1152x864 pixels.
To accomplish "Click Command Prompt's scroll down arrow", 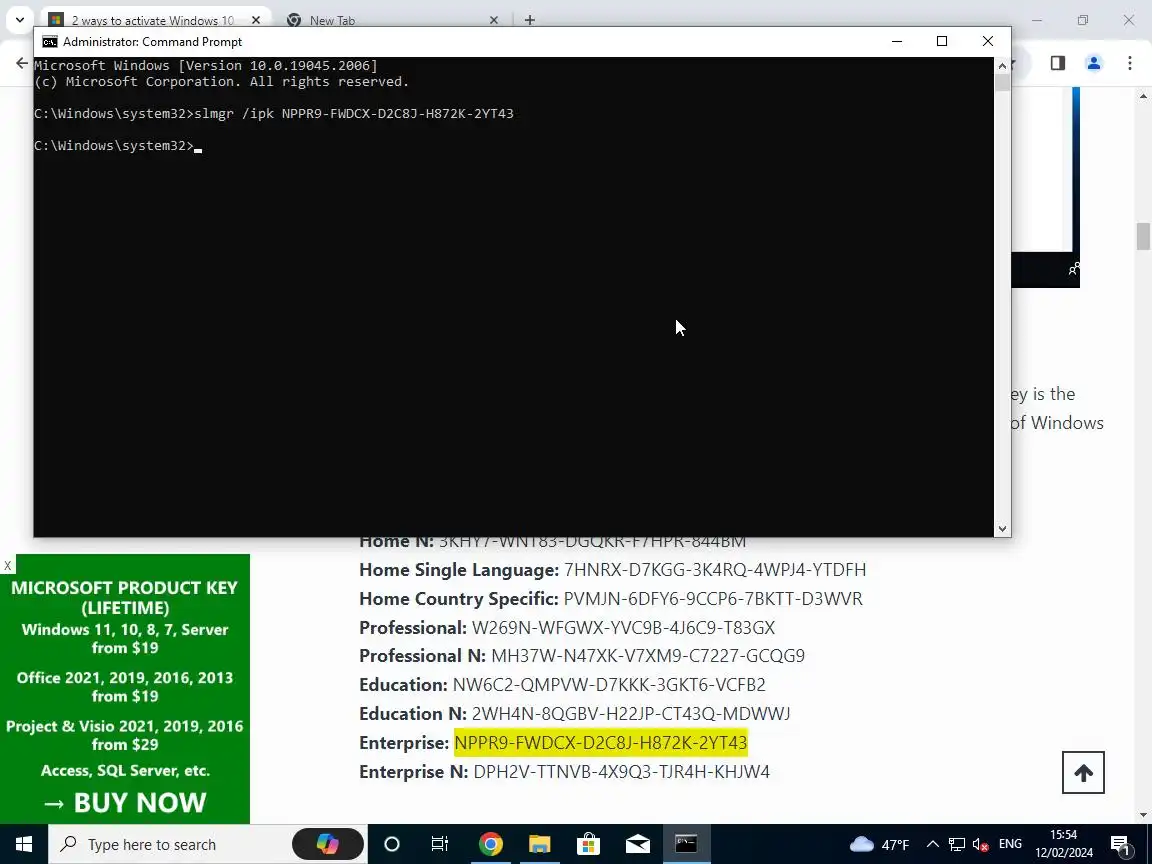I will tap(1002, 528).
